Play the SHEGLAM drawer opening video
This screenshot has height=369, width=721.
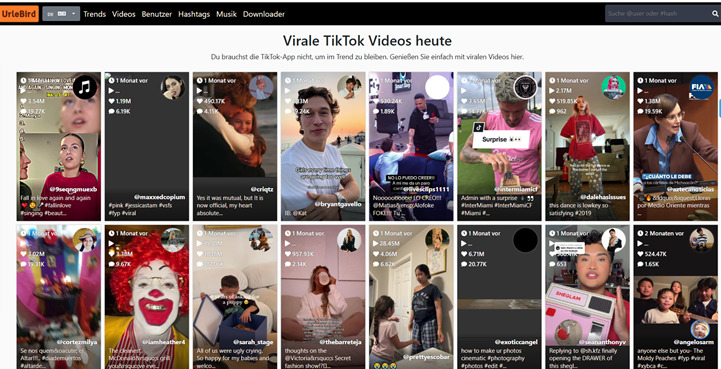tap(587, 297)
